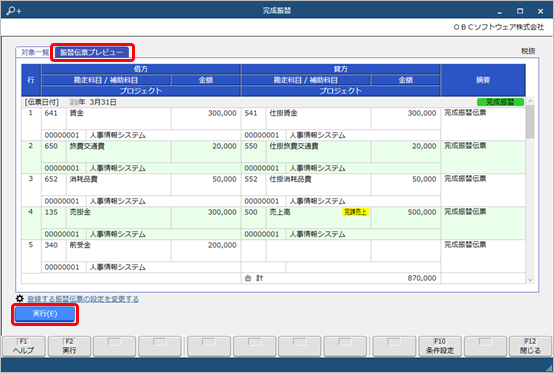Click the F2 実行 function button
Screen dimensions: 554x373
coord(69,346)
